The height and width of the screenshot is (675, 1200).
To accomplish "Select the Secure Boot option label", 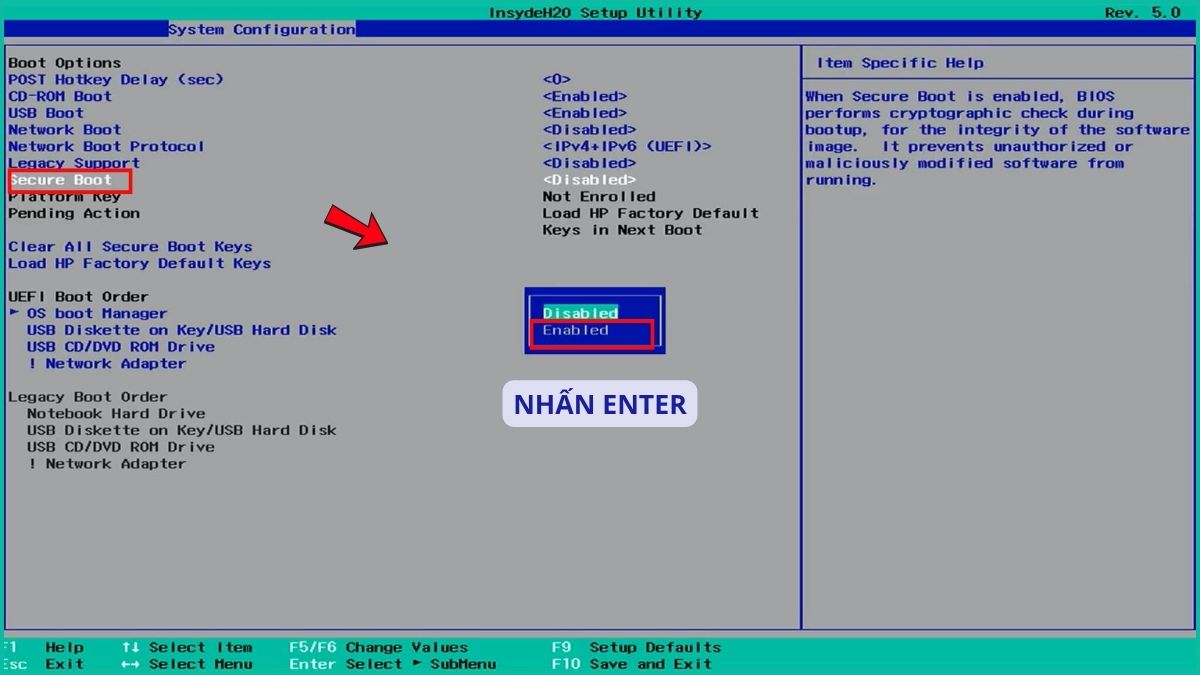I will click(61, 180).
